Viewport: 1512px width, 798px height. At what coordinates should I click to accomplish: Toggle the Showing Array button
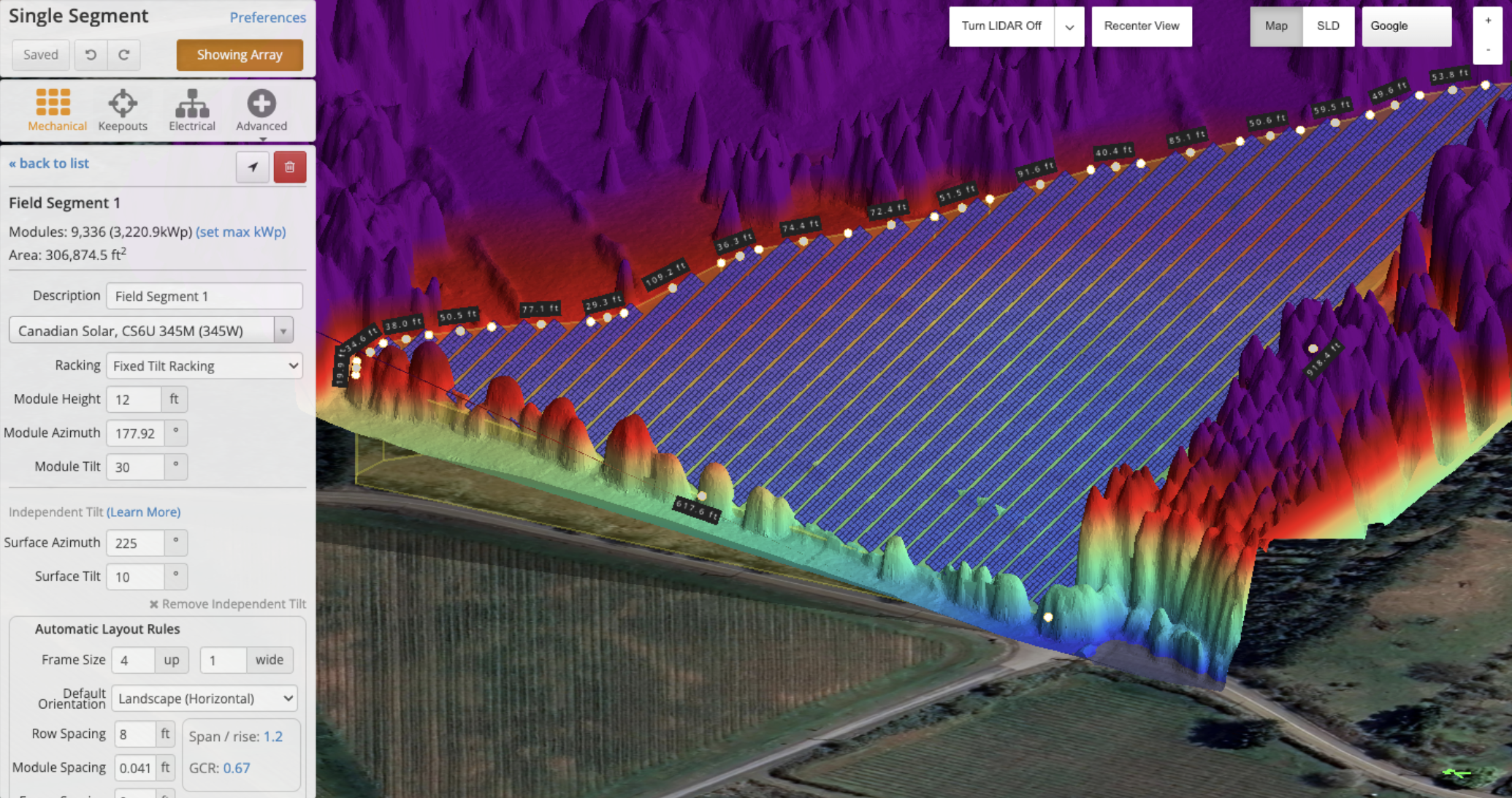click(x=240, y=55)
